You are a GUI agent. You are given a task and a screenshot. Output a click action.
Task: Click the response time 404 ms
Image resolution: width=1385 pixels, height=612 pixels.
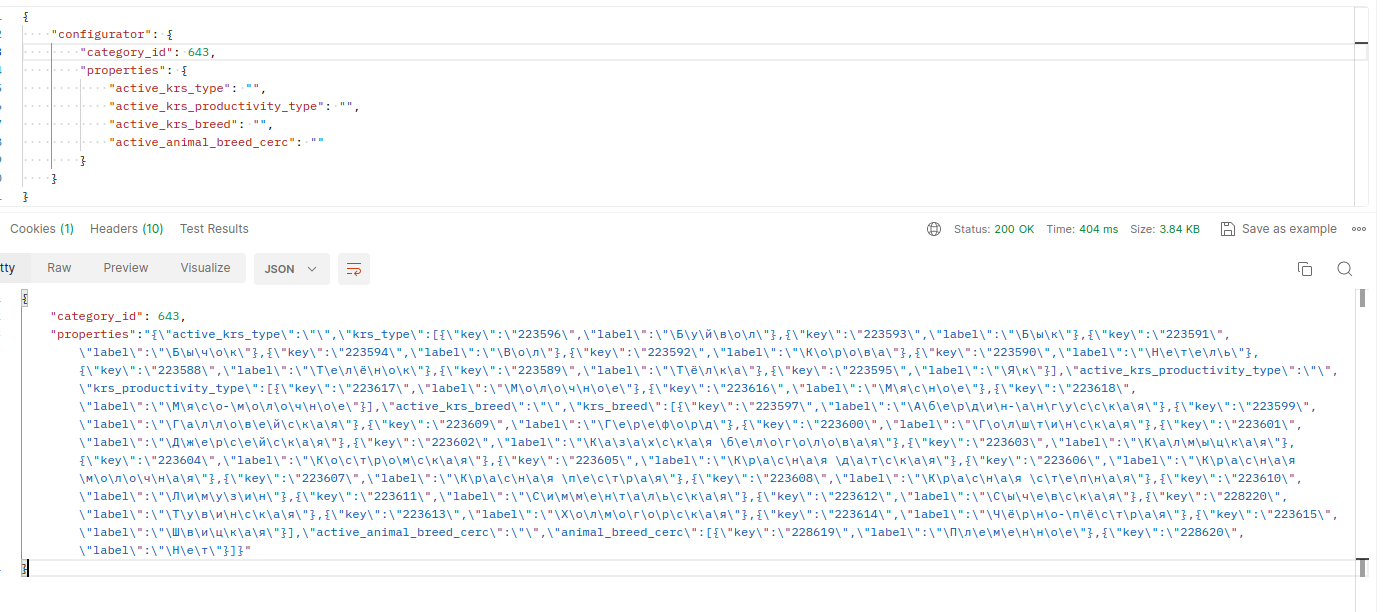pyautogui.click(x=1098, y=229)
